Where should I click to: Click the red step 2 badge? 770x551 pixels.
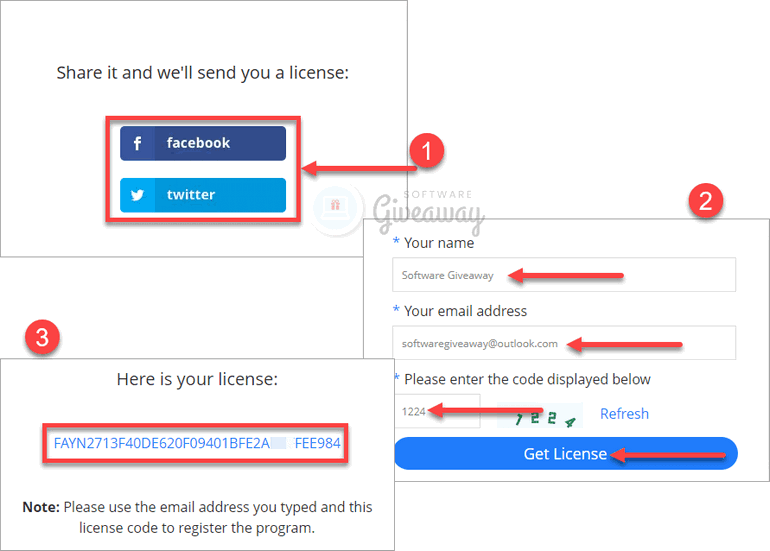[x=706, y=200]
